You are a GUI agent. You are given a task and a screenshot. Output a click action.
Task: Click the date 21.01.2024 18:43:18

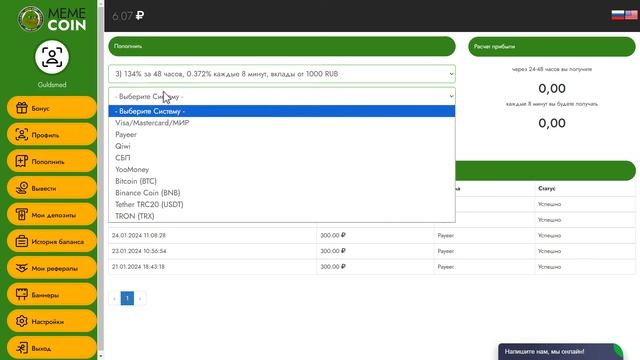138,267
